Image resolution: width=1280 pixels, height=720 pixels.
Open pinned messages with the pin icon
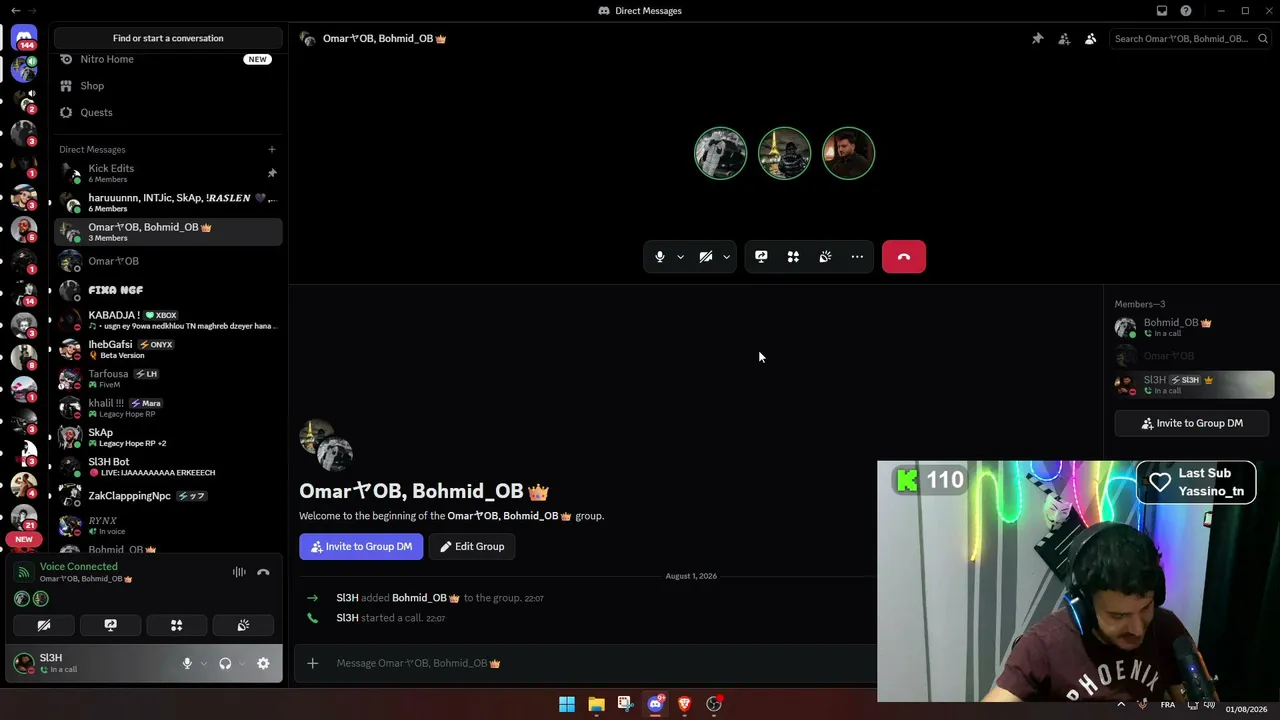point(1037,39)
